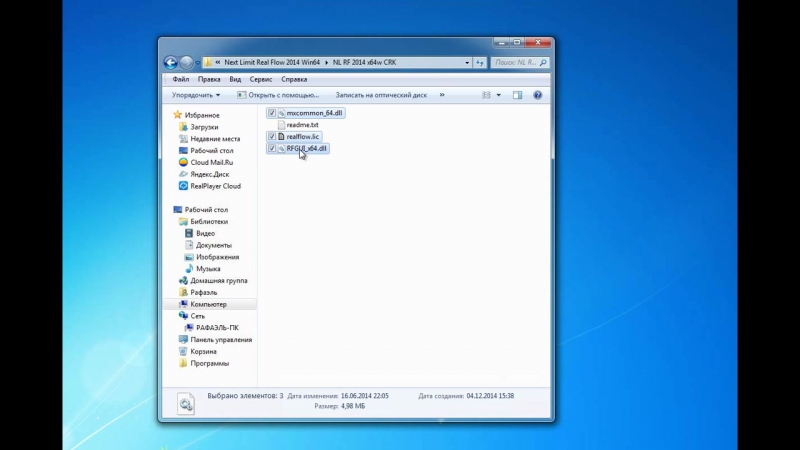Screen dimensions: 800x450
Task: Open Загрузки folder in sidebar
Action: coord(204,127)
